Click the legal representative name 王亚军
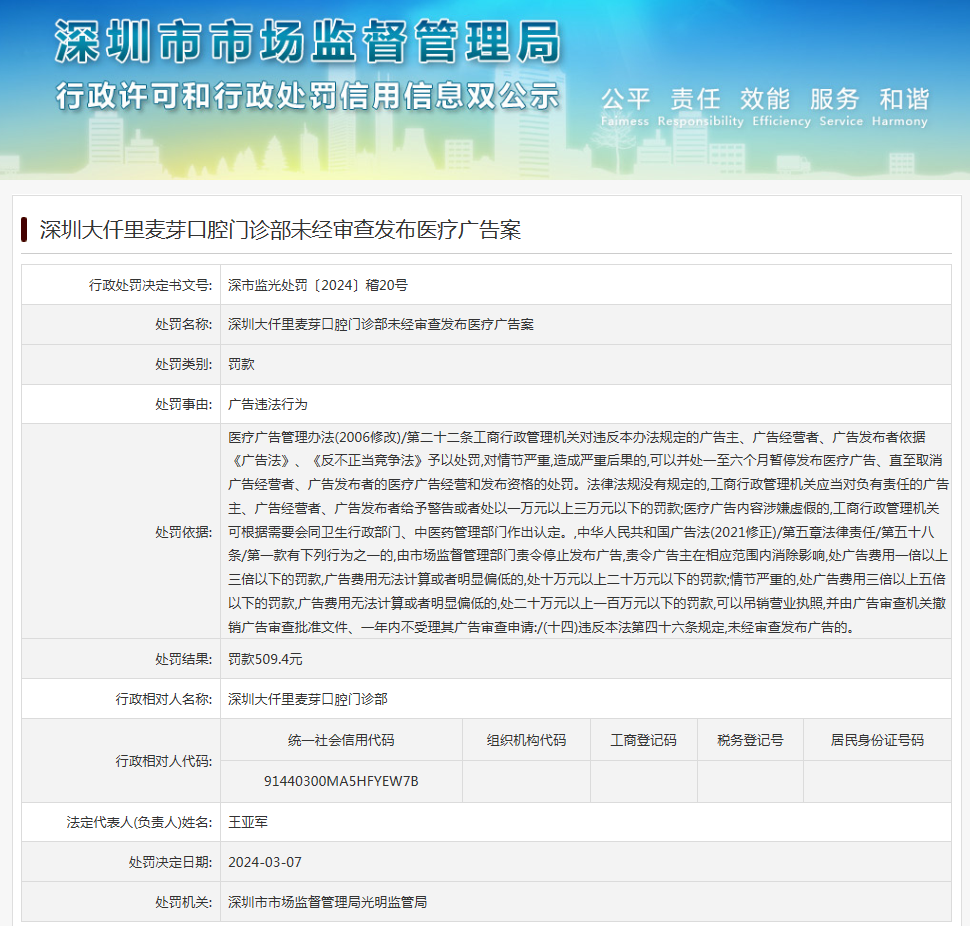This screenshot has height=926, width=970. point(248,822)
